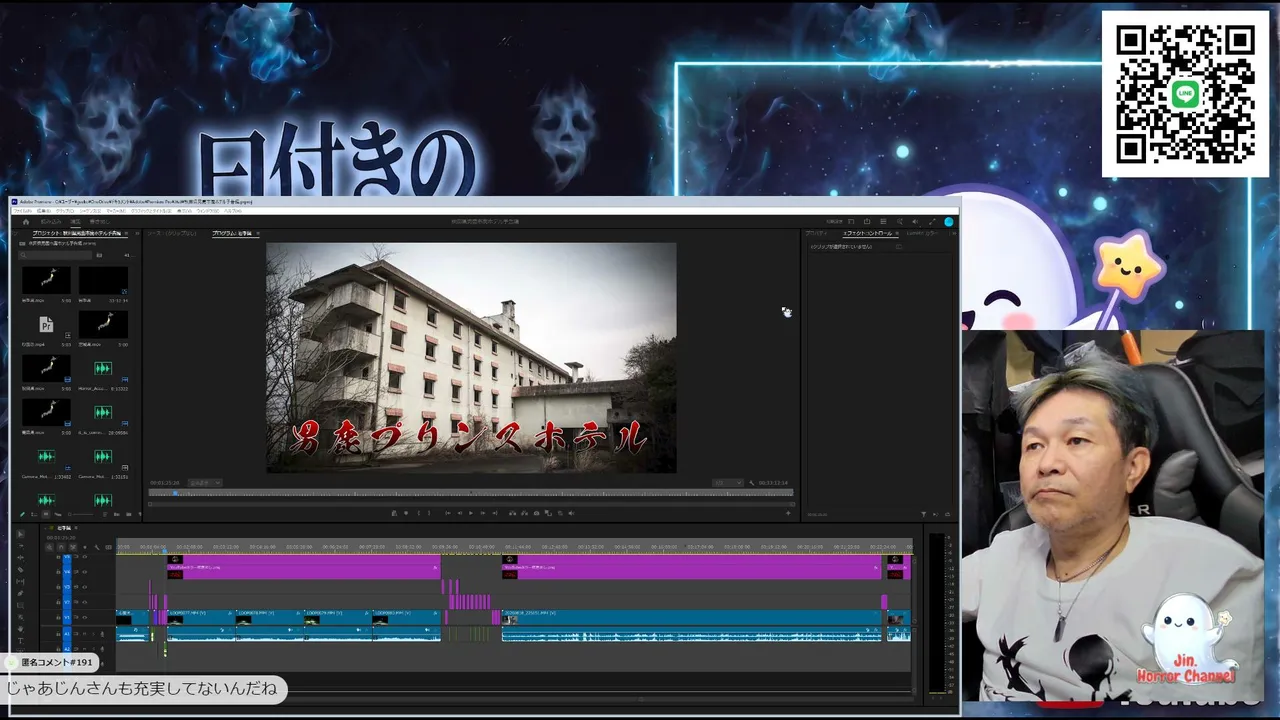Solo the A1 audio track
This screenshot has width=1280, height=720.
[x=91, y=633]
